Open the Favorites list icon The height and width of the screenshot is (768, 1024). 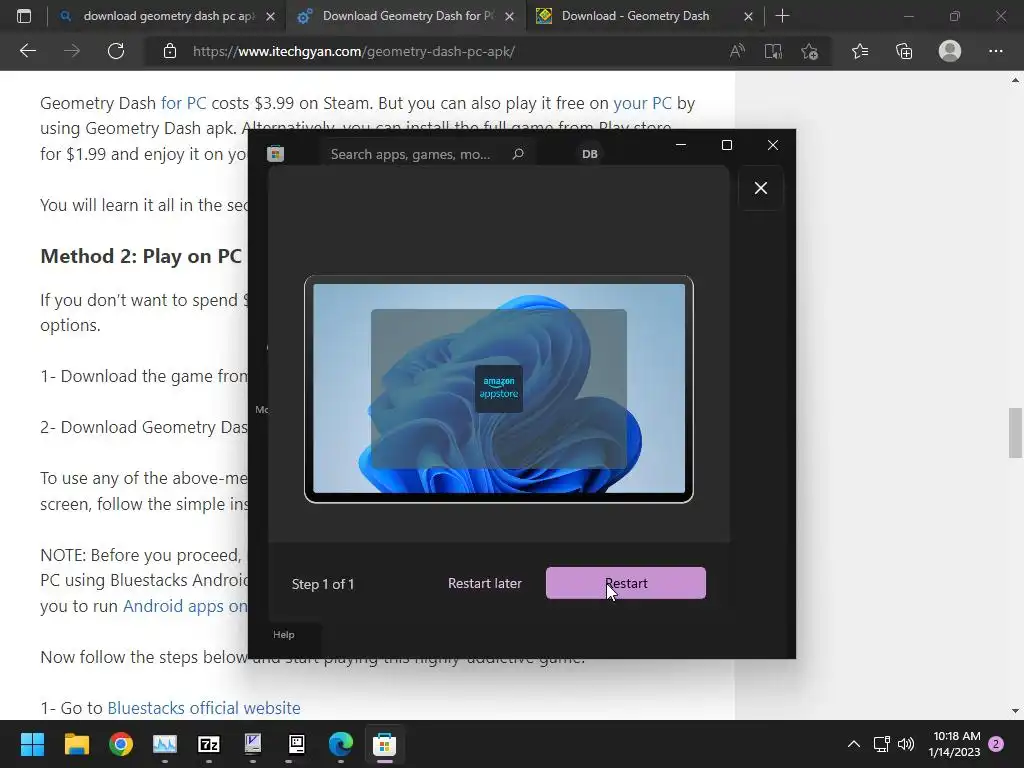point(860,51)
